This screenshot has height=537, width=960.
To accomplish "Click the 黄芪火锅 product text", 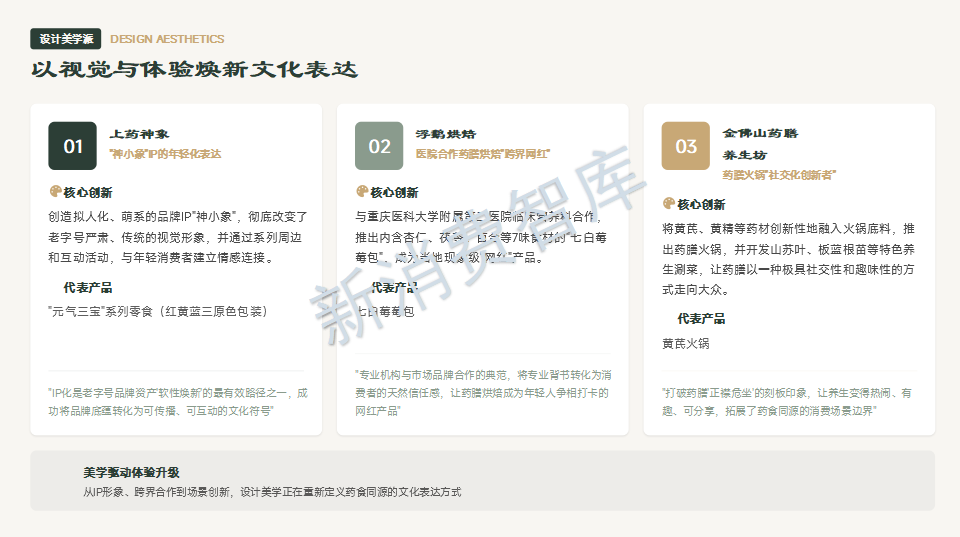I will (x=685, y=343).
